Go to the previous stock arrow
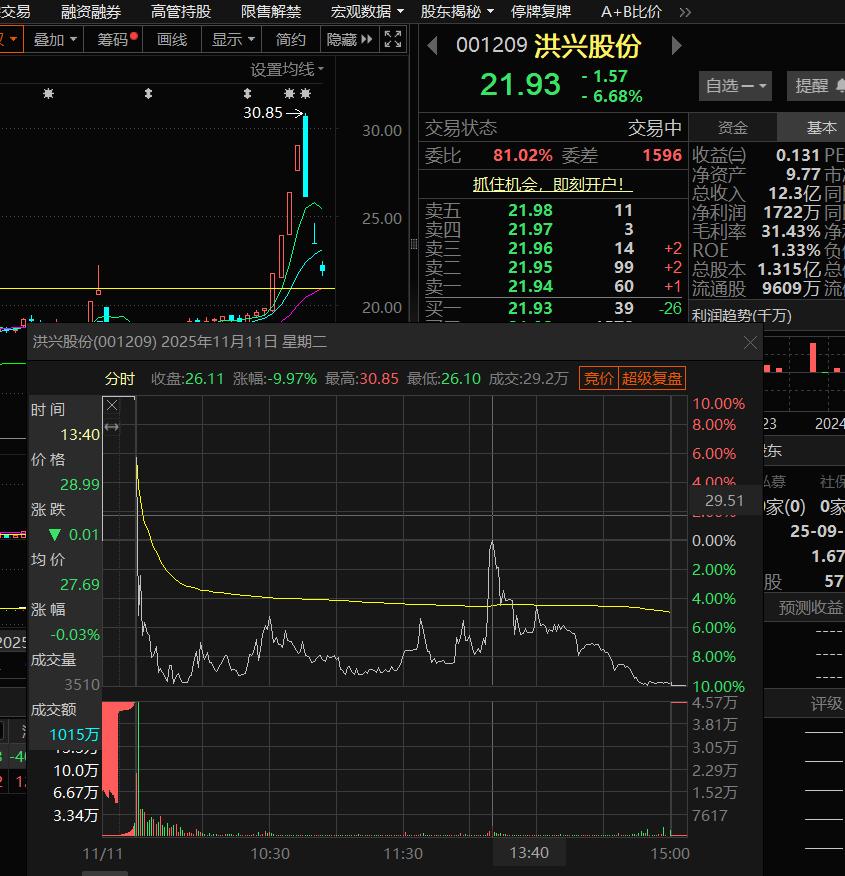Screen dimensions: 845x876 (432, 45)
